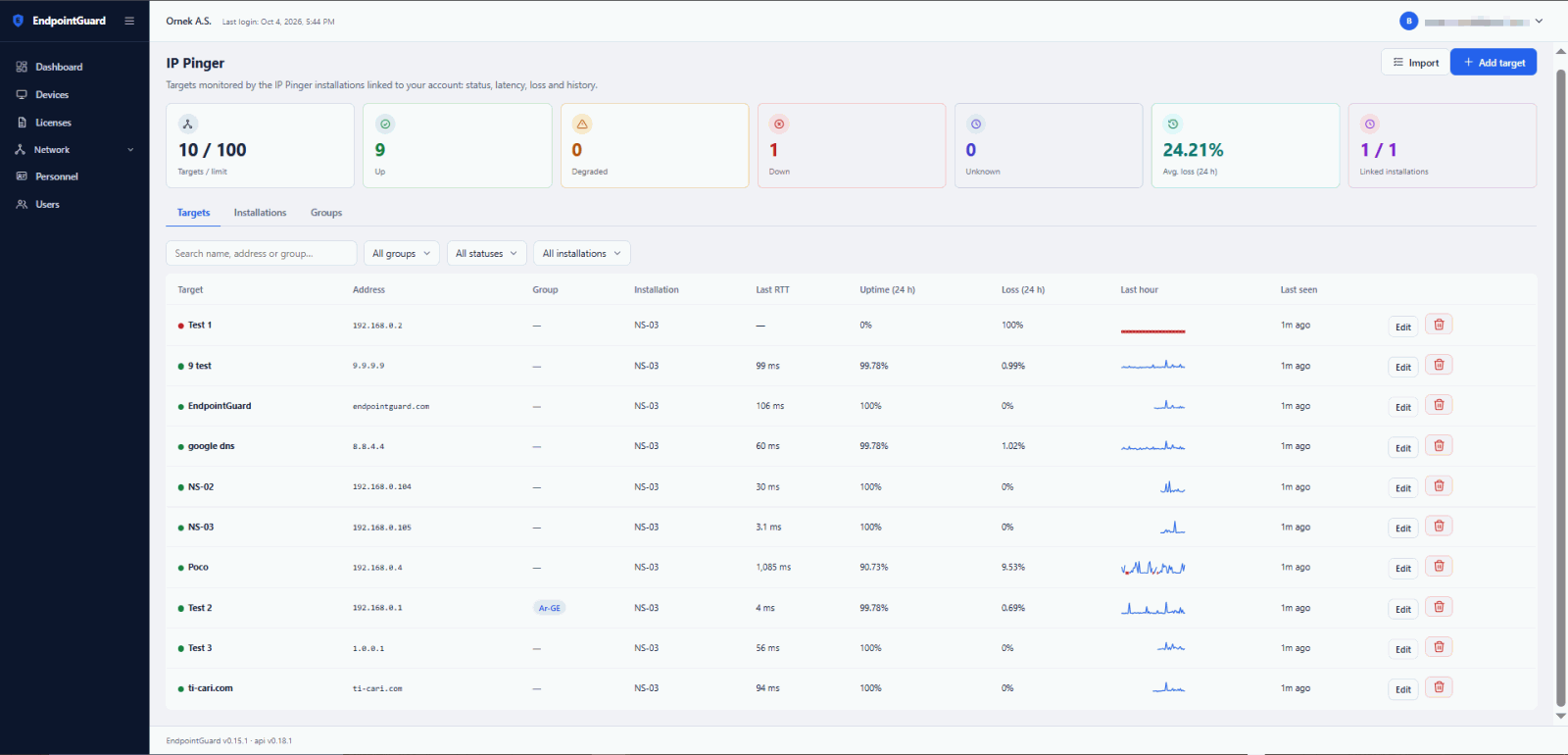Click the endpointguard.com address cell
This screenshot has width=1568, height=755.
(391, 406)
